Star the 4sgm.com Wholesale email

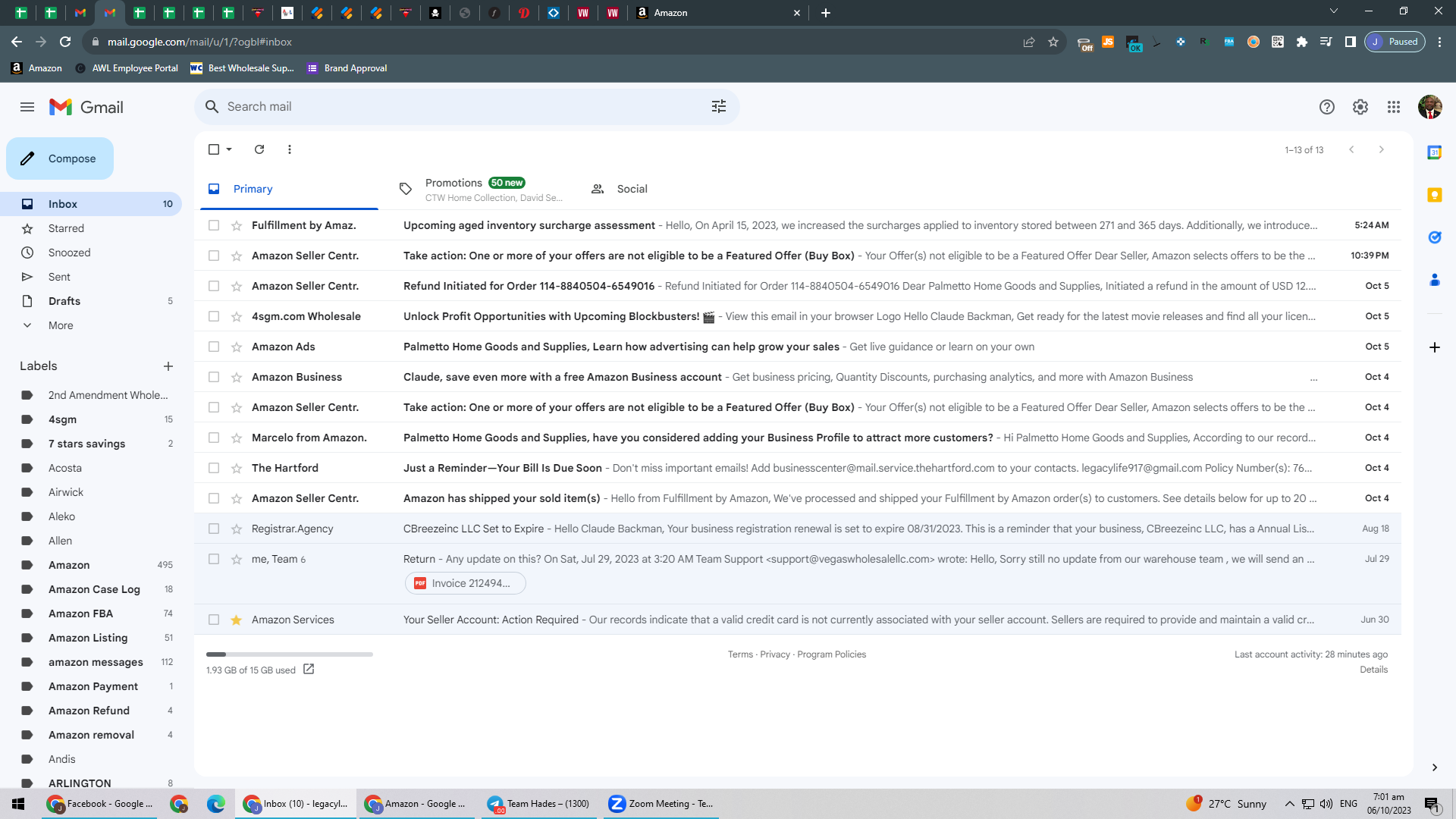click(x=237, y=316)
